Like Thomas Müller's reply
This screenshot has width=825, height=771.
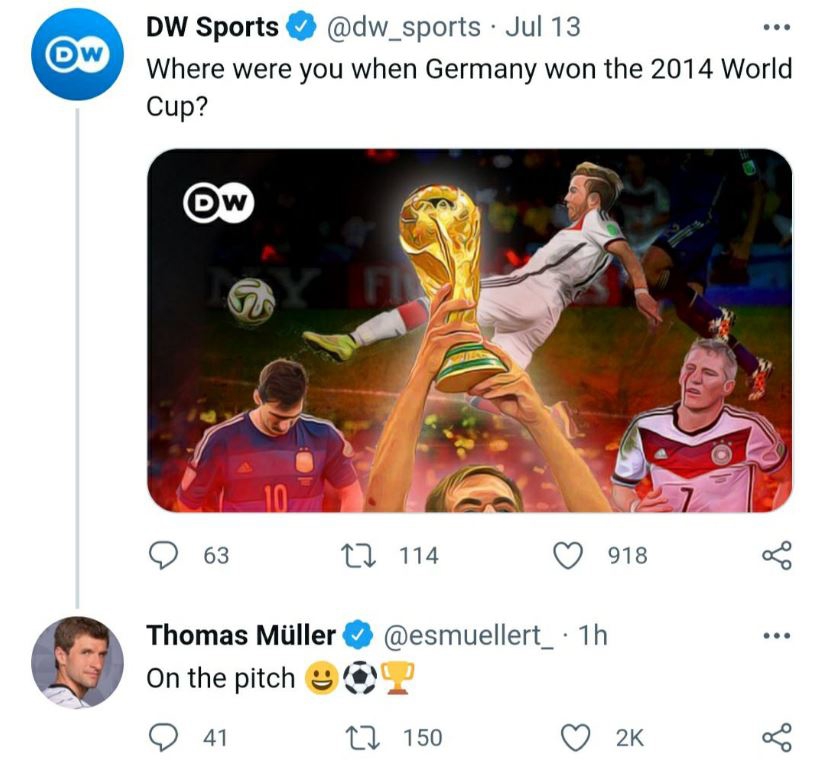pyautogui.click(x=574, y=737)
